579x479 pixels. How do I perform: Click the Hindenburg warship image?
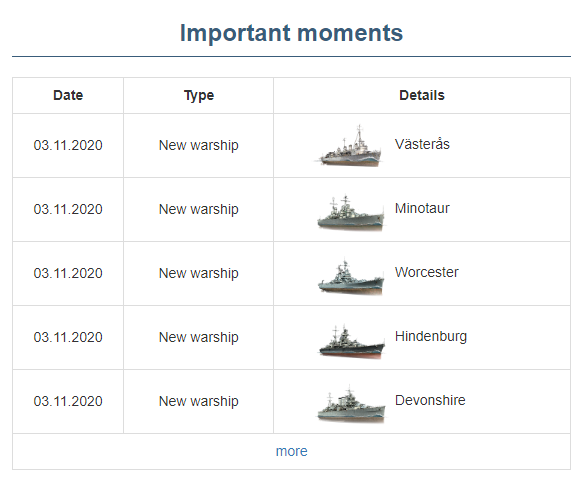tap(351, 341)
